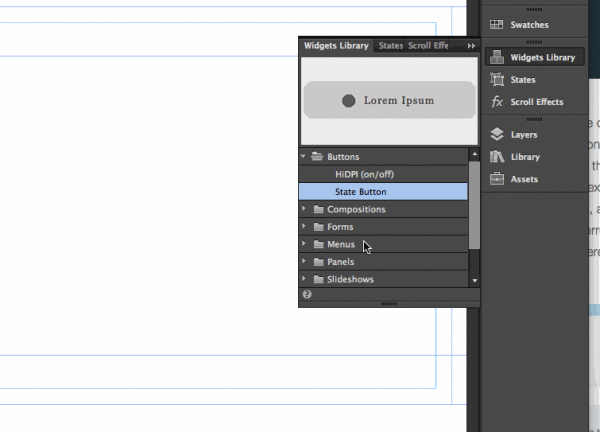Switch to the States tab
This screenshot has width=600, height=432.
(x=390, y=46)
